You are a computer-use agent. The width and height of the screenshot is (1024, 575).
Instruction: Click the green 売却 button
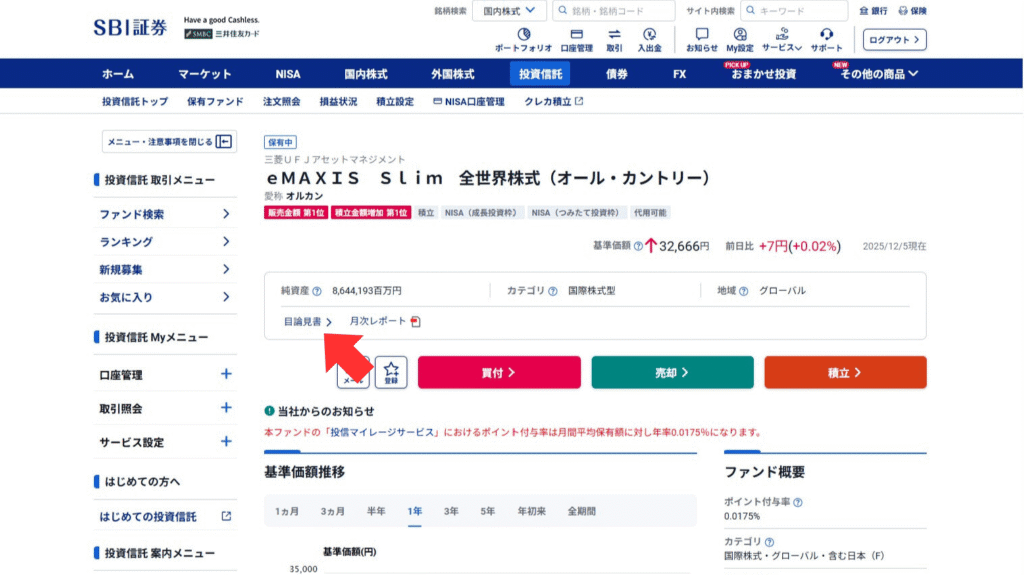pyautogui.click(x=672, y=372)
